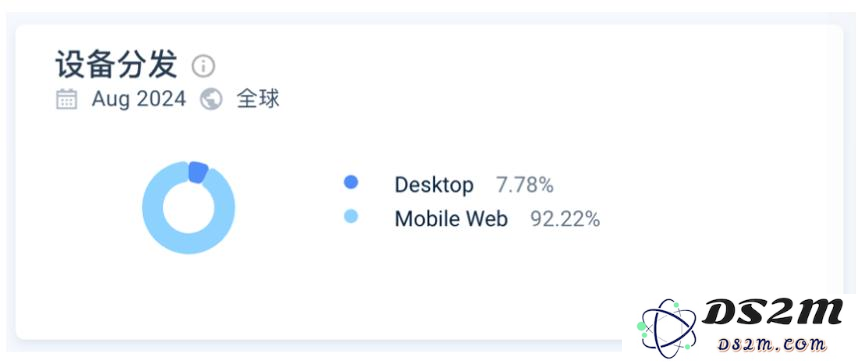
Task: Select the dark blue Desktop donut segment
Action: [198, 172]
